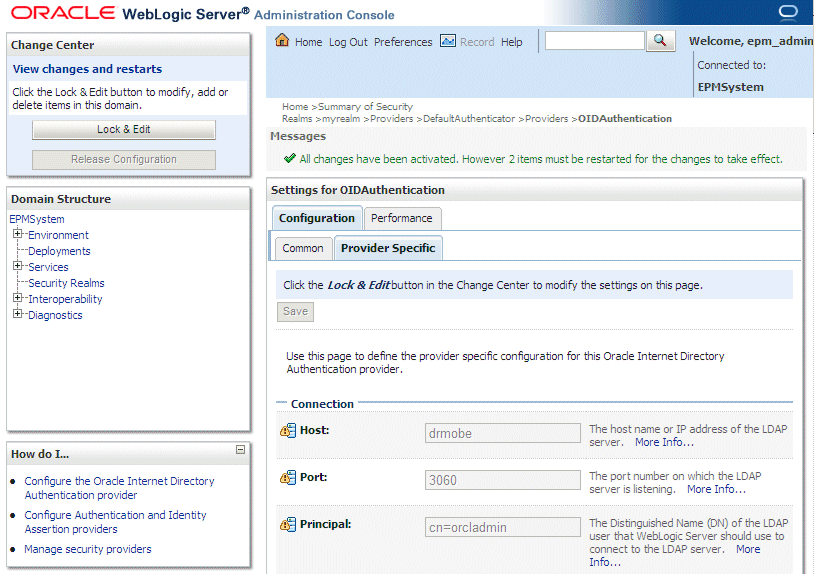
Task: Expand the Services tree node
Action: (18, 266)
